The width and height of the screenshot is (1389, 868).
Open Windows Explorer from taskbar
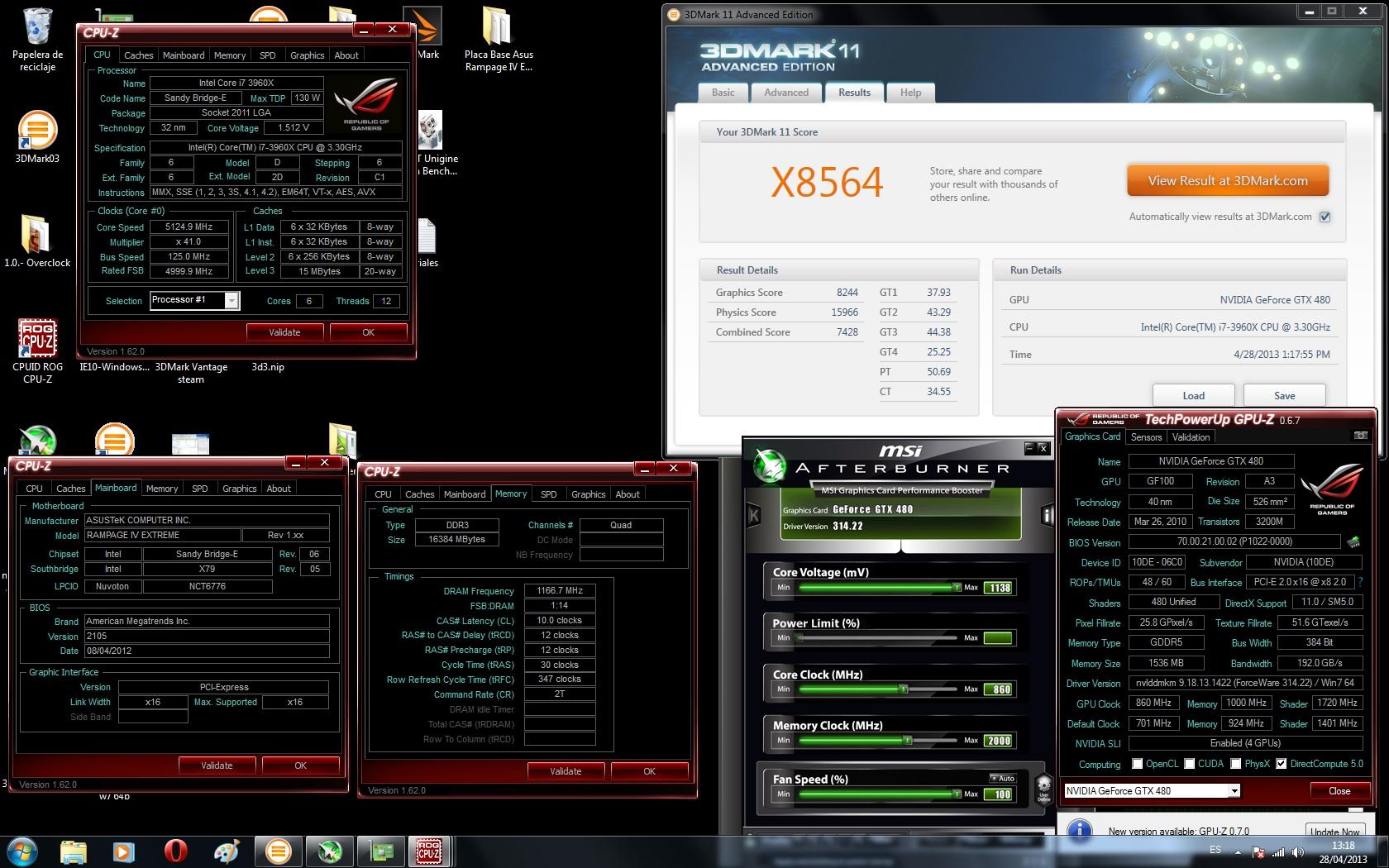pos(74,851)
